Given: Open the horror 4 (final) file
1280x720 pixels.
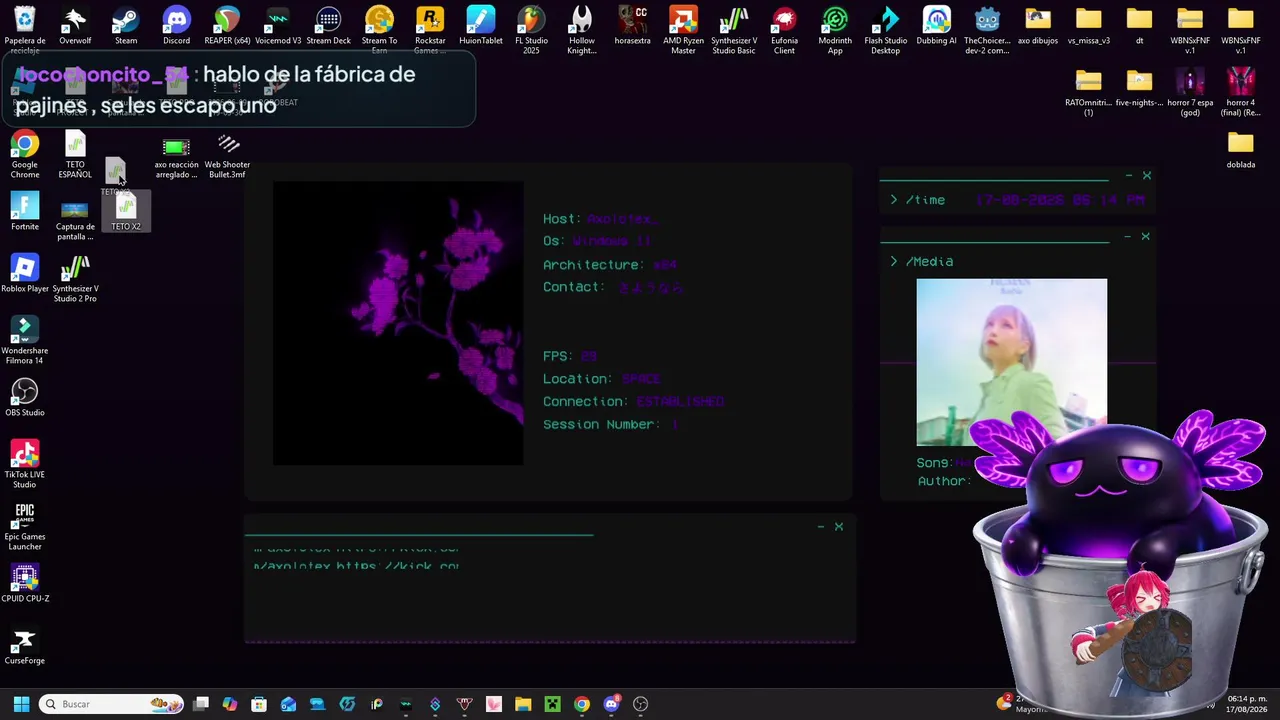Looking at the screenshot, I should coord(1241,92).
